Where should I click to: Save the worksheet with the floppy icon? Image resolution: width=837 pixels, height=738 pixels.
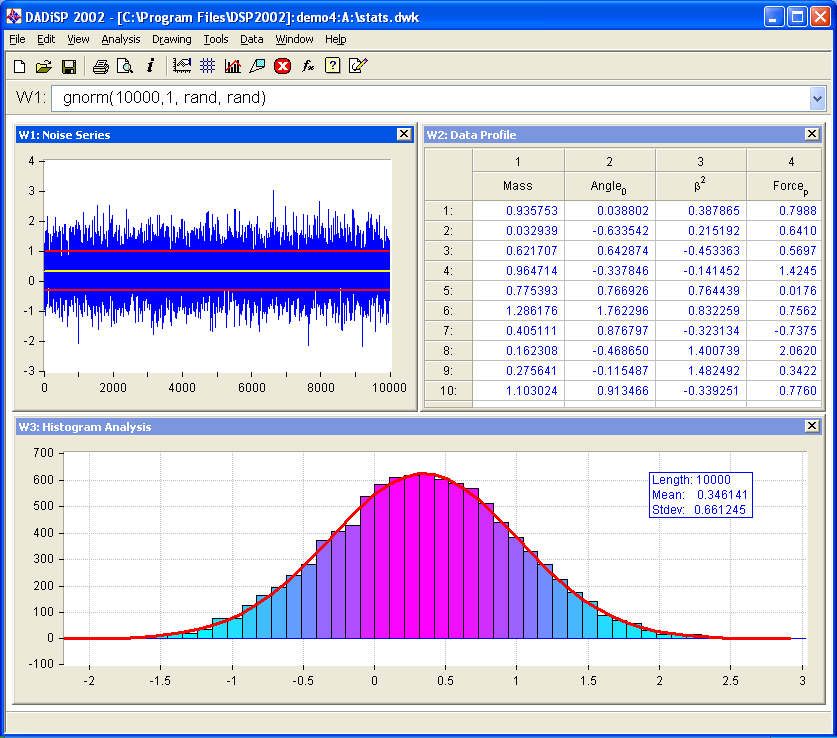click(69, 66)
